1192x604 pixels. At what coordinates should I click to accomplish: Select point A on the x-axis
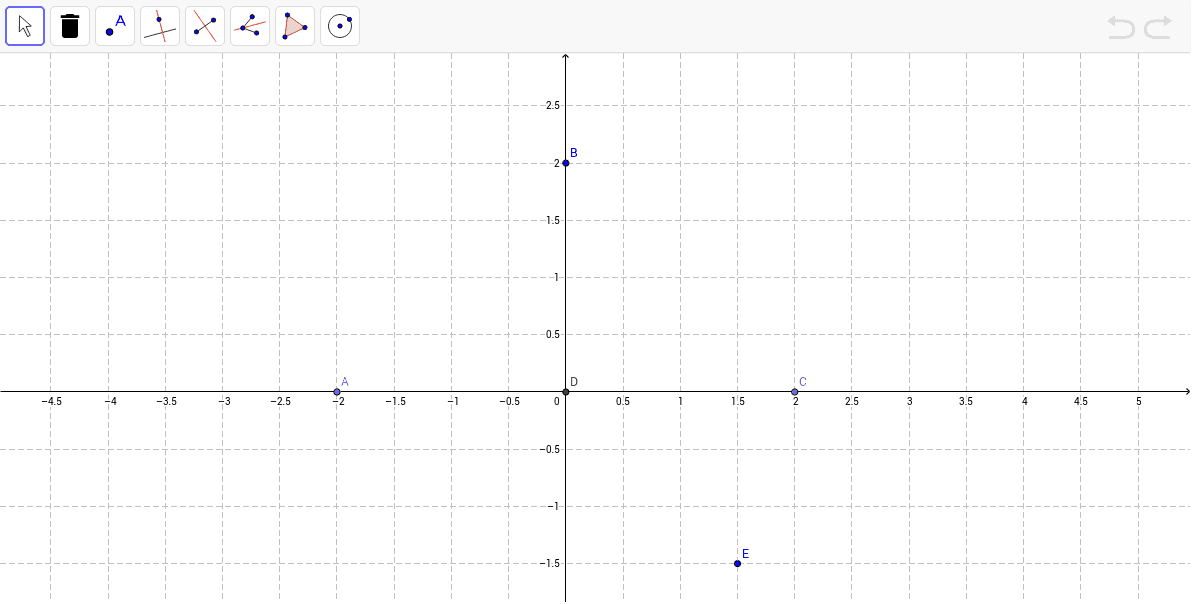point(337,392)
